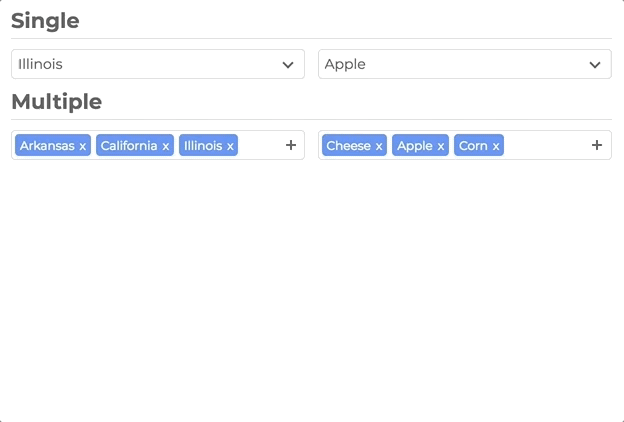
Task: Expand the chevron on the Apple dropdown
Action: click(595, 64)
